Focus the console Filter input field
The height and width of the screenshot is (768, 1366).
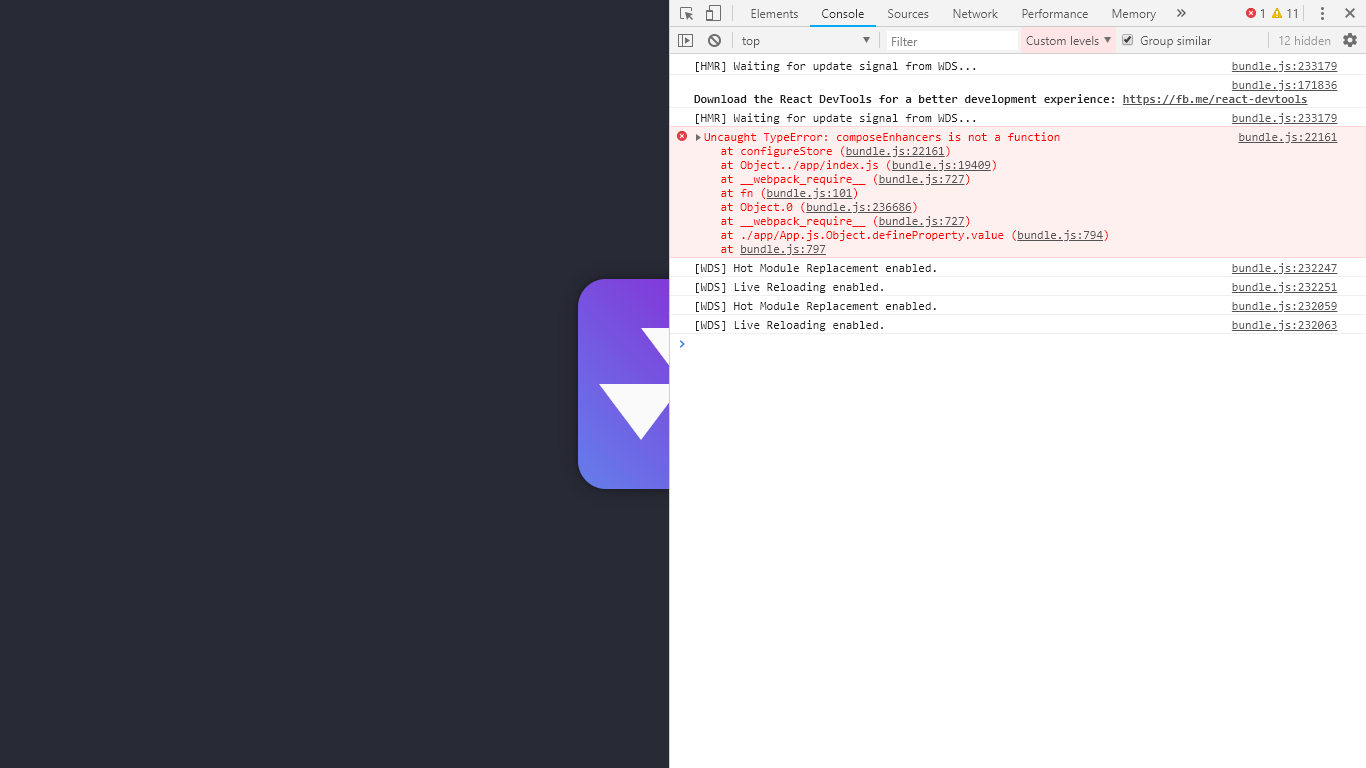pyautogui.click(x=951, y=41)
